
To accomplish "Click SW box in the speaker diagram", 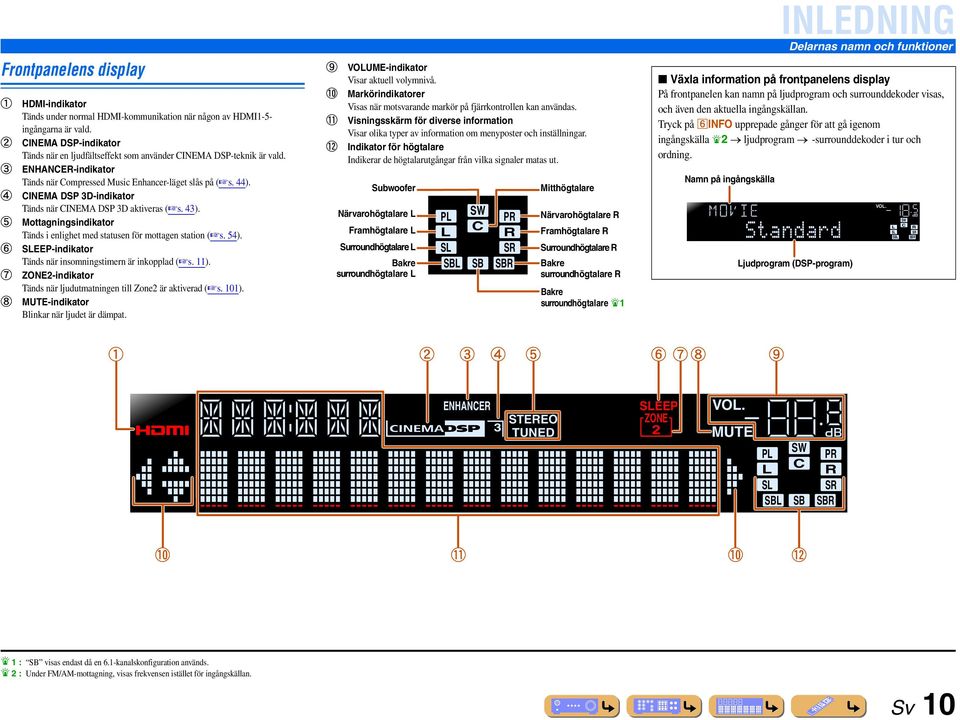I will pos(478,211).
